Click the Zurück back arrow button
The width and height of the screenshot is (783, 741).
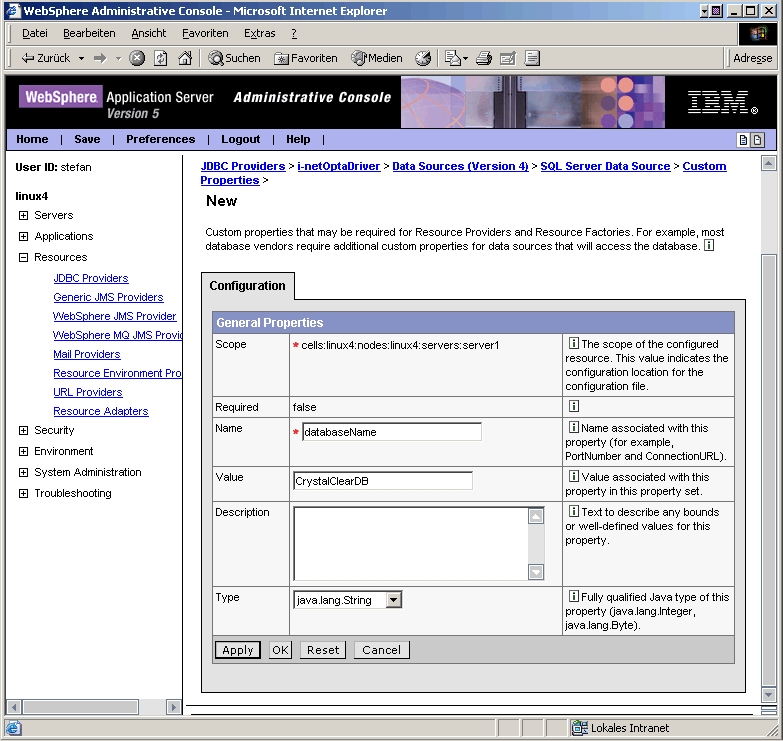[45, 58]
